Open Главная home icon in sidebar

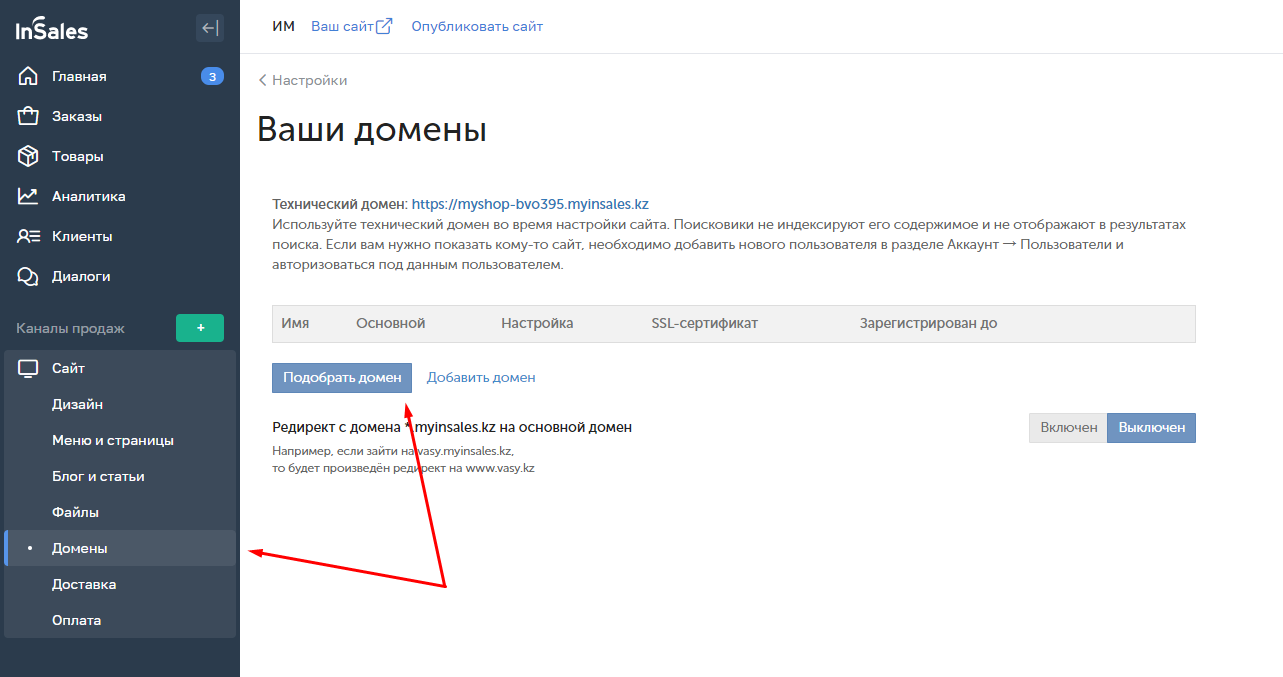[x=28, y=76]
